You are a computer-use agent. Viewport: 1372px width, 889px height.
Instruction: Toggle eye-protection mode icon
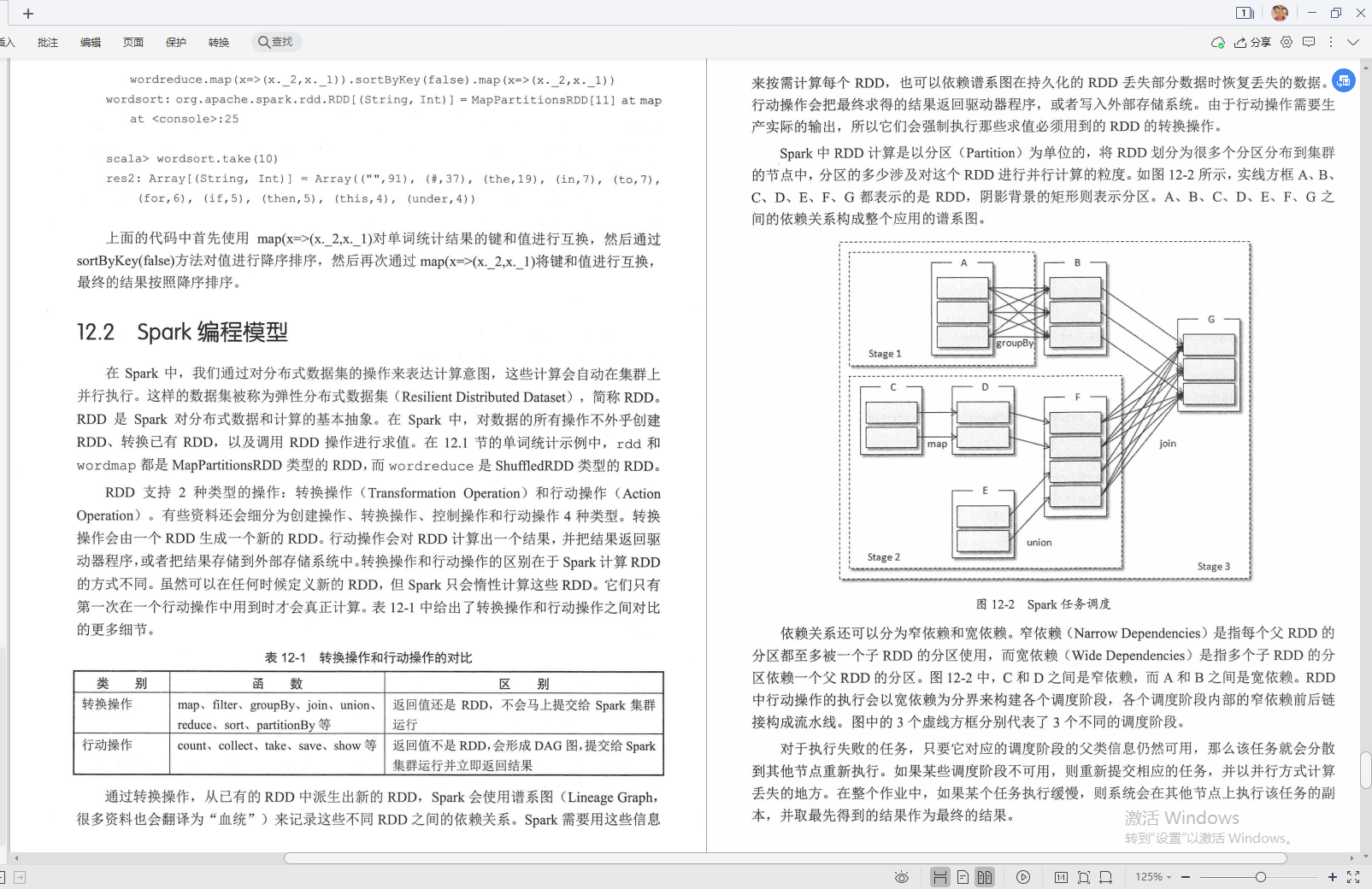[901, 877]
